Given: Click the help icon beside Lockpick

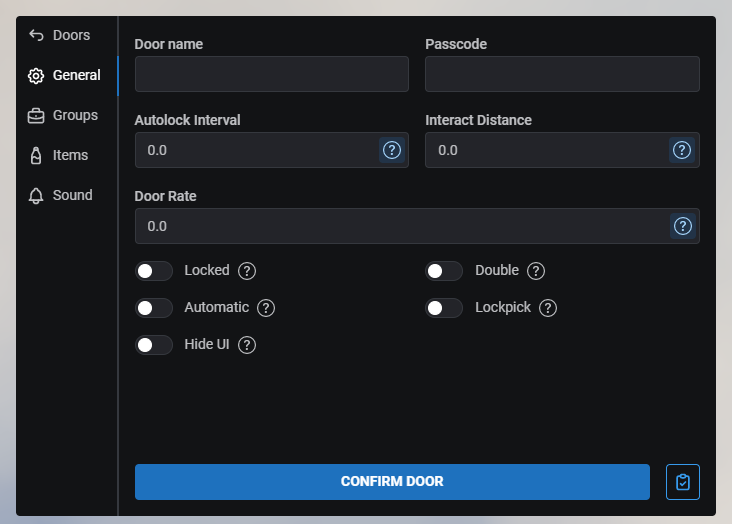Looking at the screenshot, I should pos(548,308).
